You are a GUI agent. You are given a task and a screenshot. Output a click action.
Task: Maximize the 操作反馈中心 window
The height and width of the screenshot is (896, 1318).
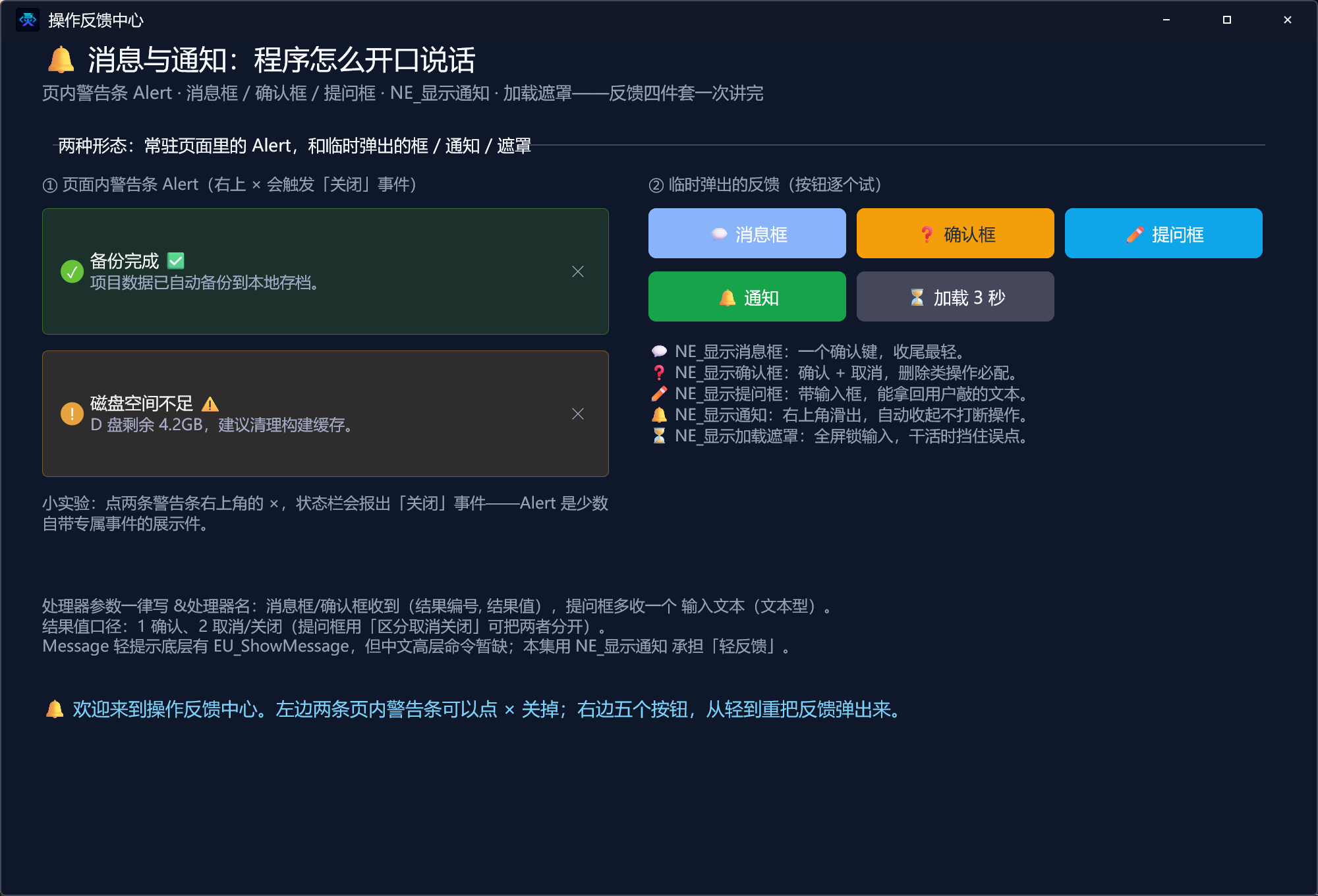(1227, 20)
